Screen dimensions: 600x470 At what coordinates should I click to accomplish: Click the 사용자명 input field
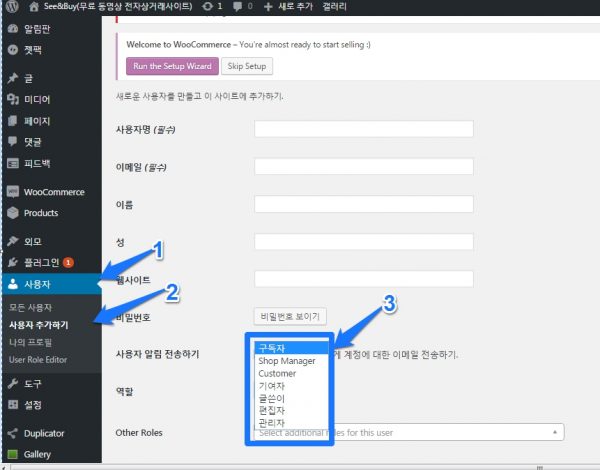[x=364, y=129]
